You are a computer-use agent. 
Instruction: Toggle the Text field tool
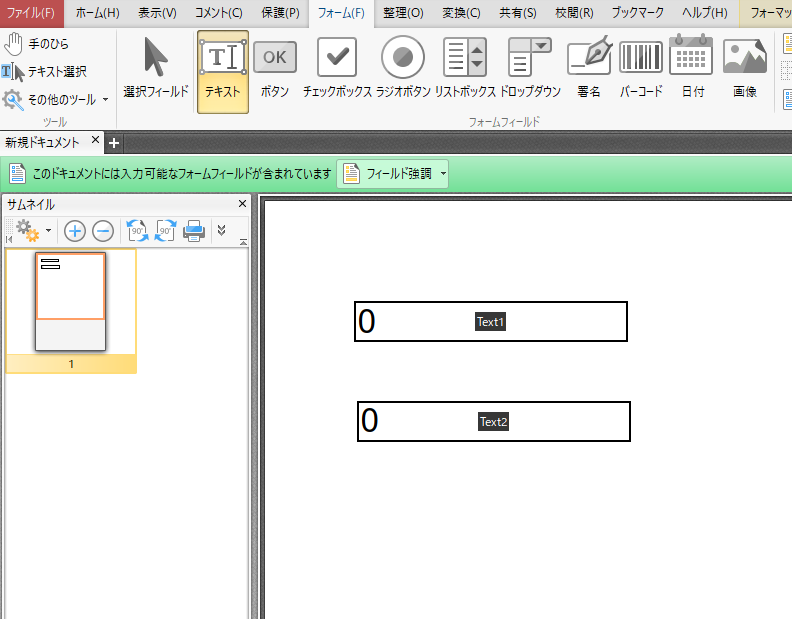pyautogui.click(x=223, y=72)
